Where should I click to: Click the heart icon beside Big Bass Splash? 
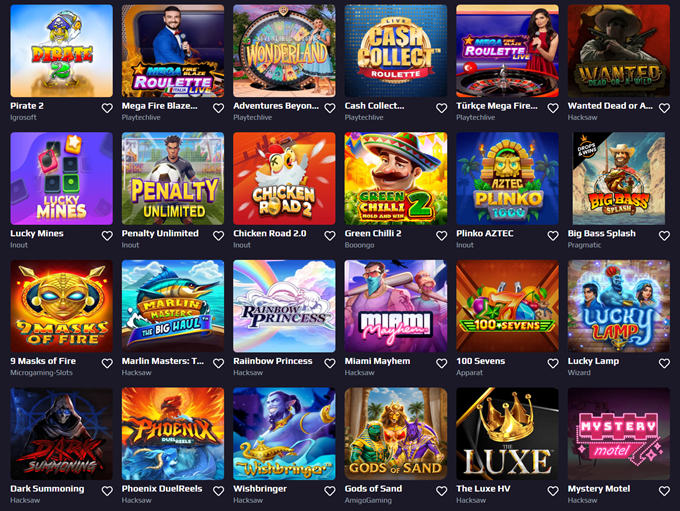point(664,236)
